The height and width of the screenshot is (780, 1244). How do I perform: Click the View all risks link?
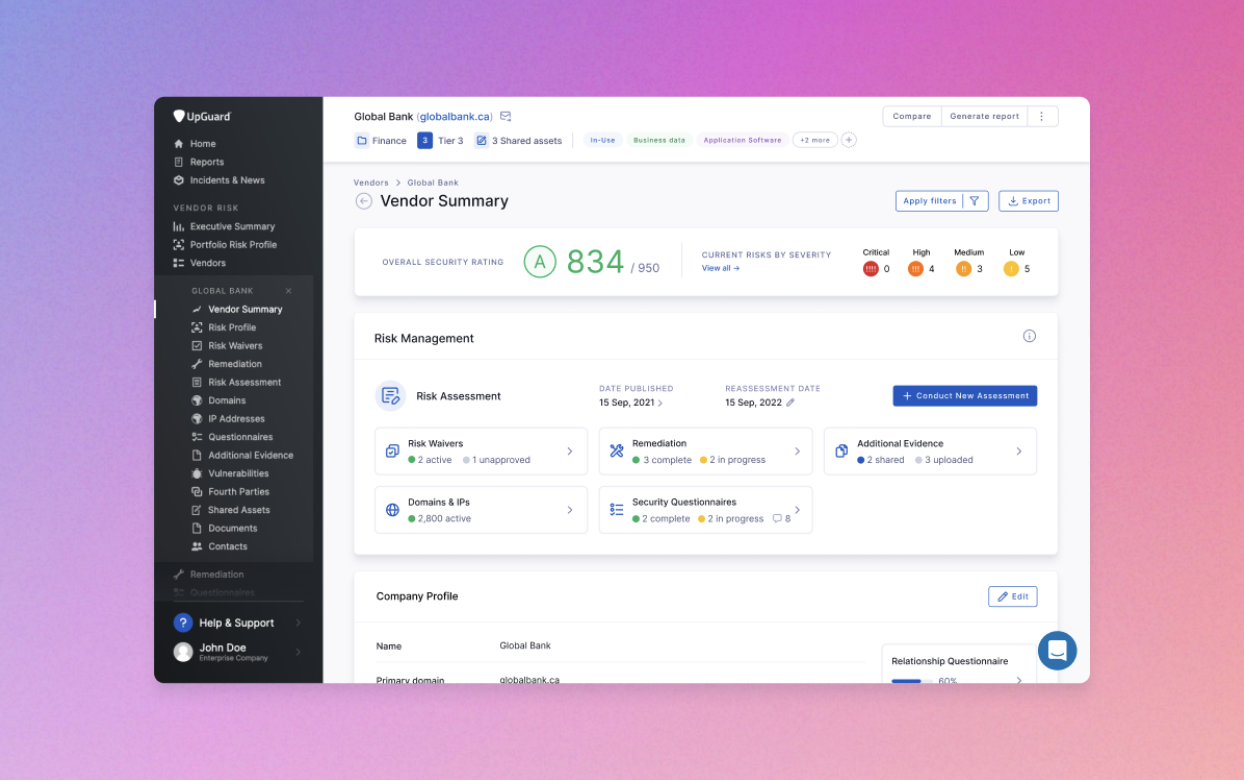[721, 268]
